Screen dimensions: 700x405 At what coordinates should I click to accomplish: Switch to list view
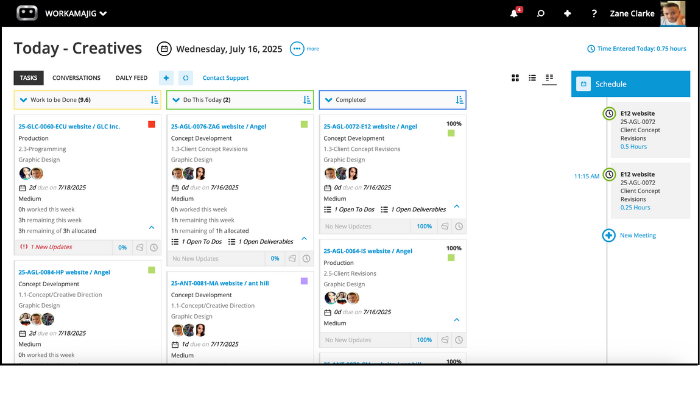pos(532,78)
